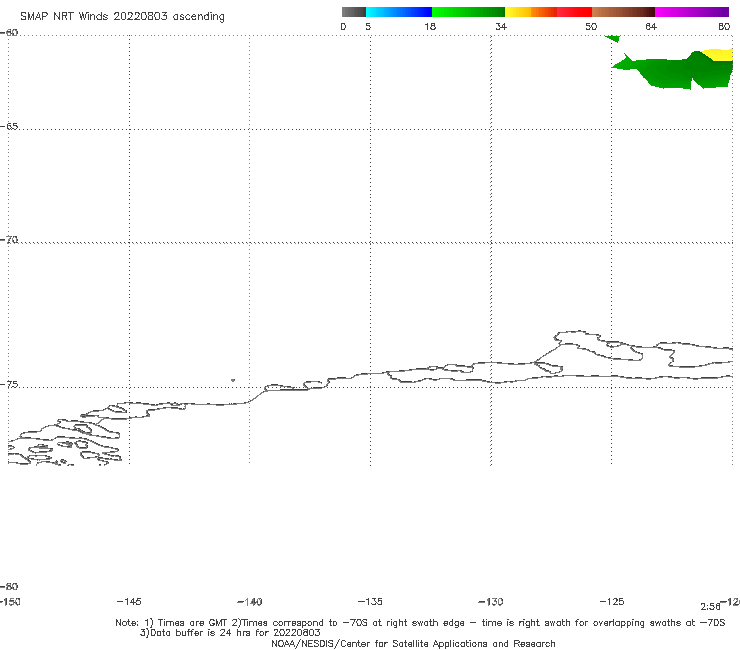The height and width of the screenshot is (650, 740).
Task: Click the gray segment of the color bar
Action: (353, 12)
